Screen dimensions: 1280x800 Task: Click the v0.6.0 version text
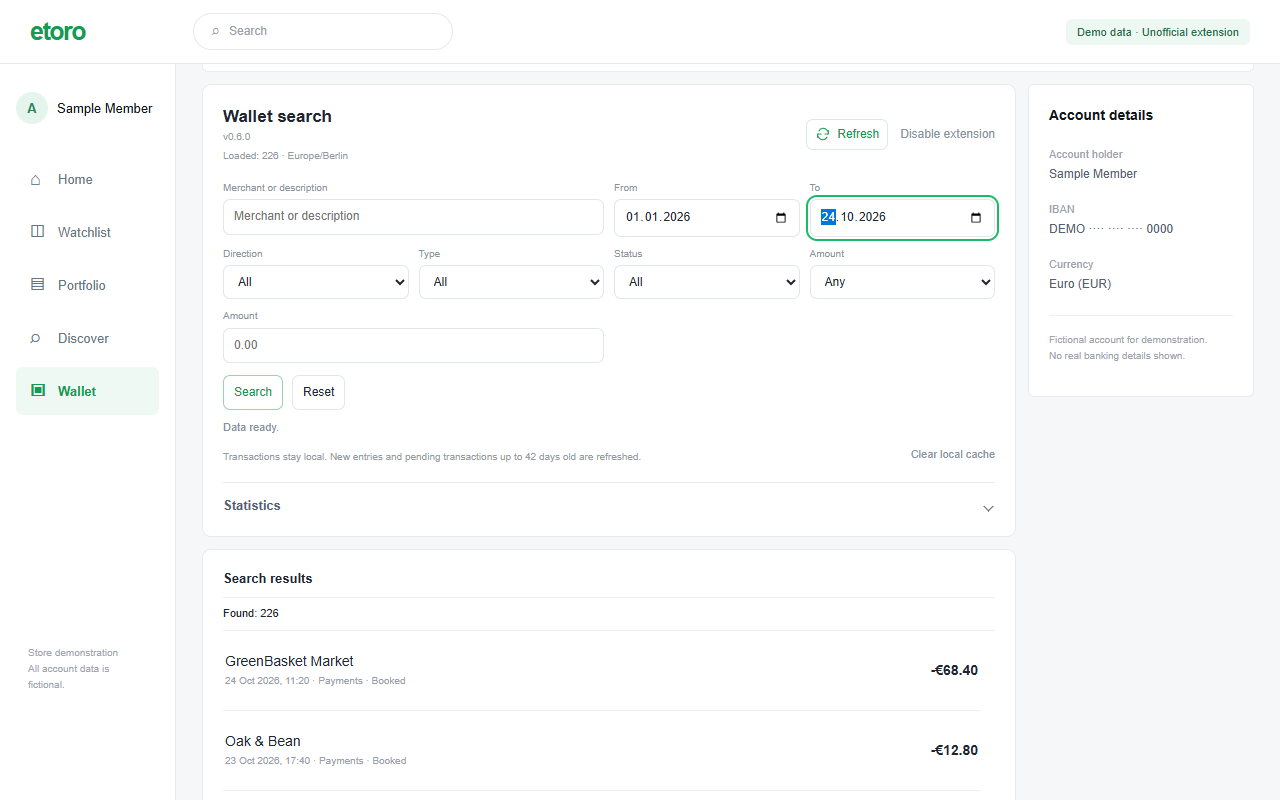[237, 137]
